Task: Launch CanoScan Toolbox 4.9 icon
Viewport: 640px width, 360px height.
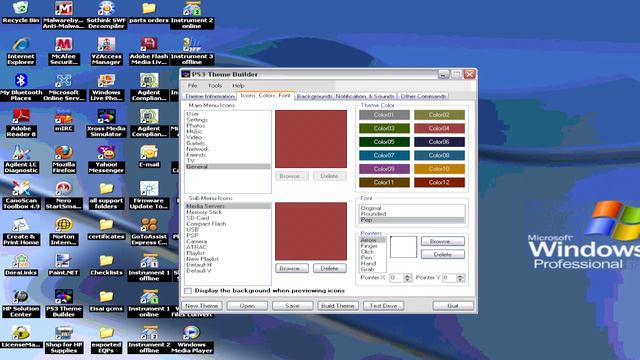Action: click(20, 195)
